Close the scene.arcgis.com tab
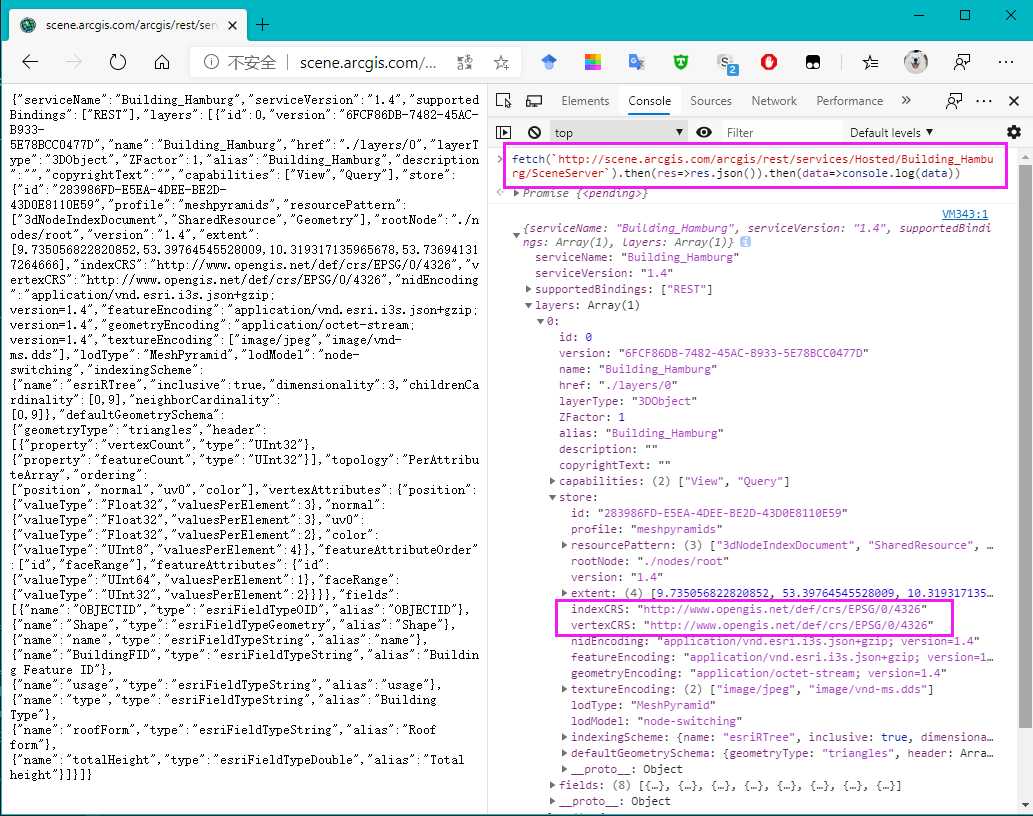1033x816 pixels. (233, 25)
